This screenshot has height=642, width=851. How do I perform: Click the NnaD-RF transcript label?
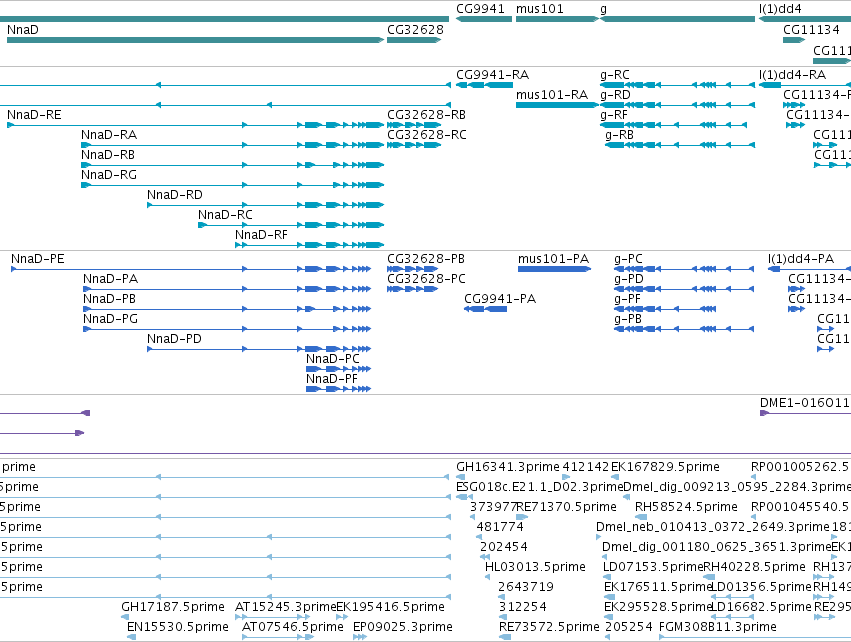click(x=262, y=234)
